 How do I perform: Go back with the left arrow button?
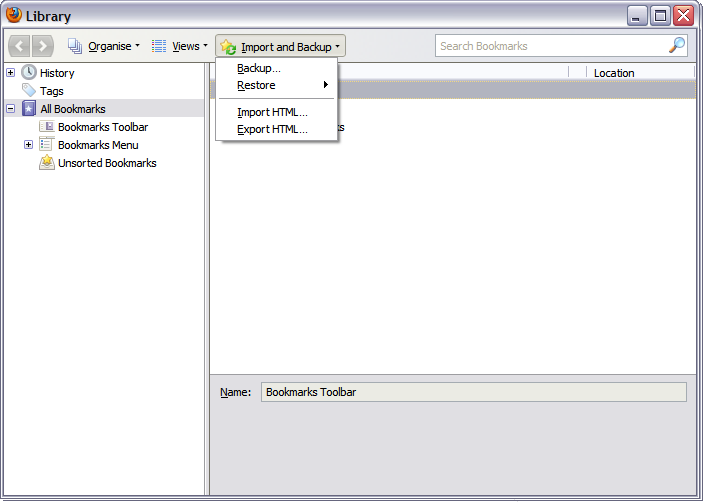(x=19, y=46)
